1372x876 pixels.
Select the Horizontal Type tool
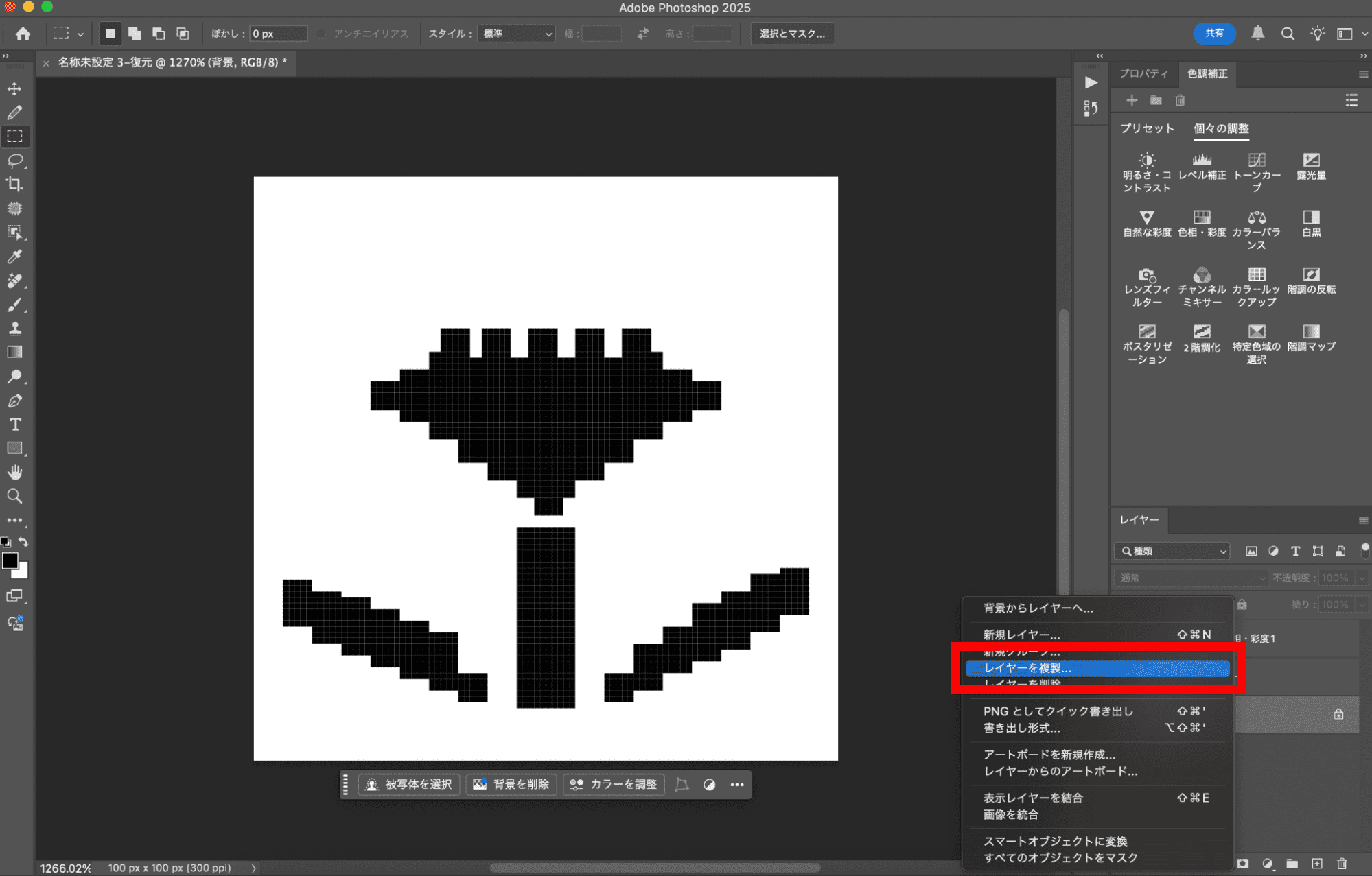[14, 425]
